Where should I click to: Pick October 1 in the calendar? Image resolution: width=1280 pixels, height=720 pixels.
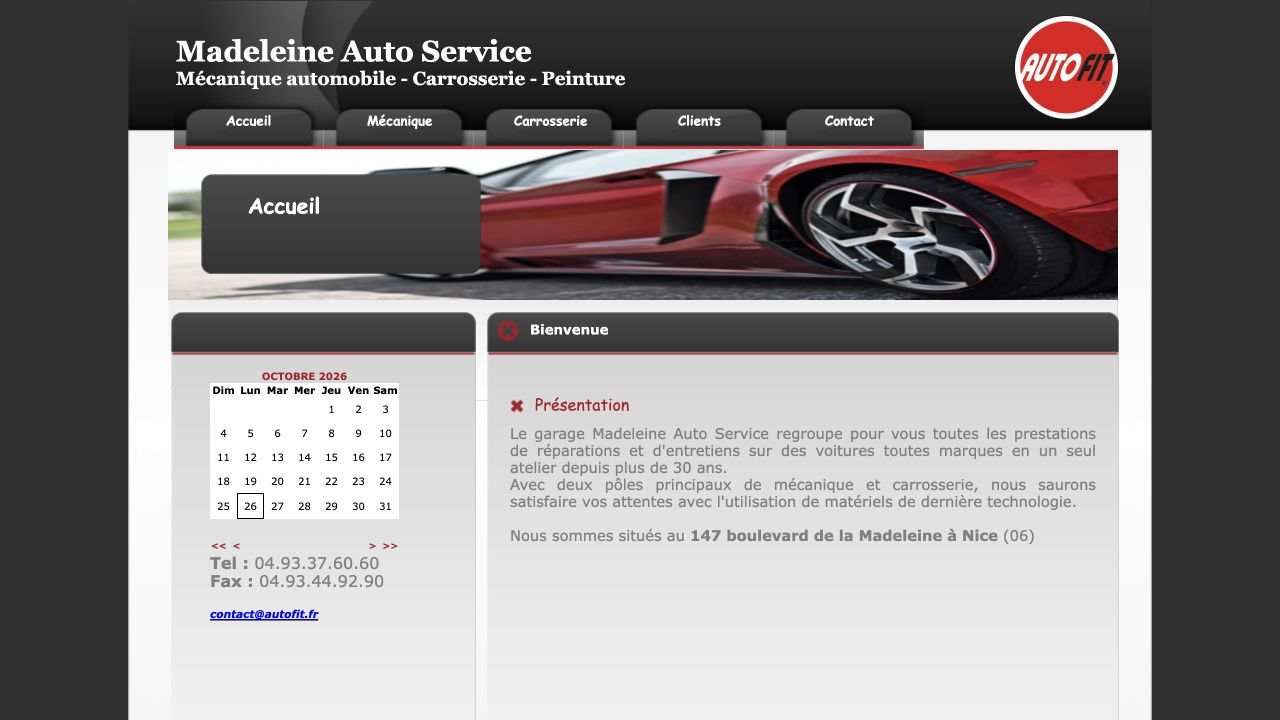(x=331, y=409)
